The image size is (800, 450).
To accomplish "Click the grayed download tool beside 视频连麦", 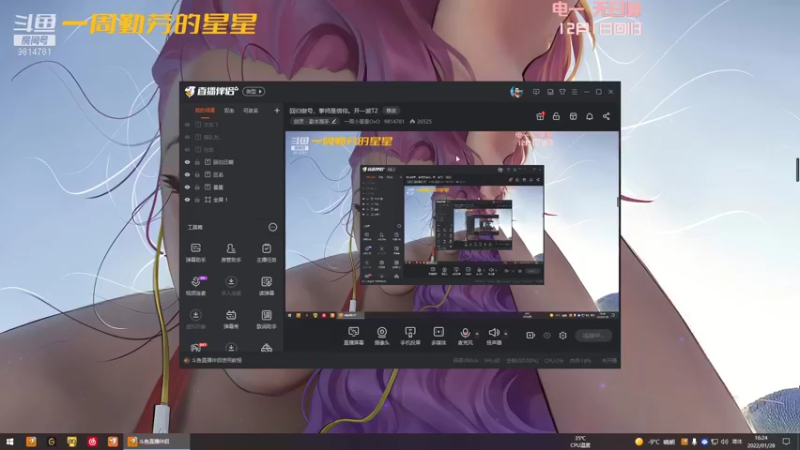I will point(231,286).
